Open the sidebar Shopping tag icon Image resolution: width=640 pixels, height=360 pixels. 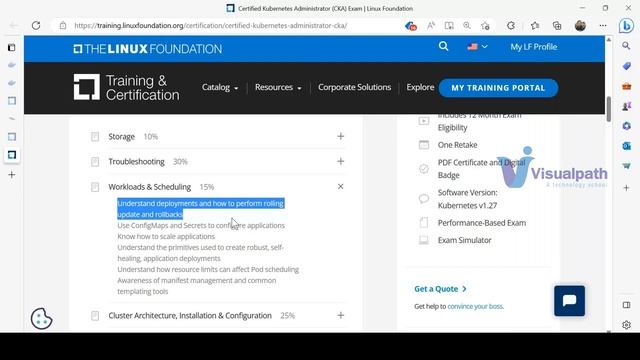[627, 66]
